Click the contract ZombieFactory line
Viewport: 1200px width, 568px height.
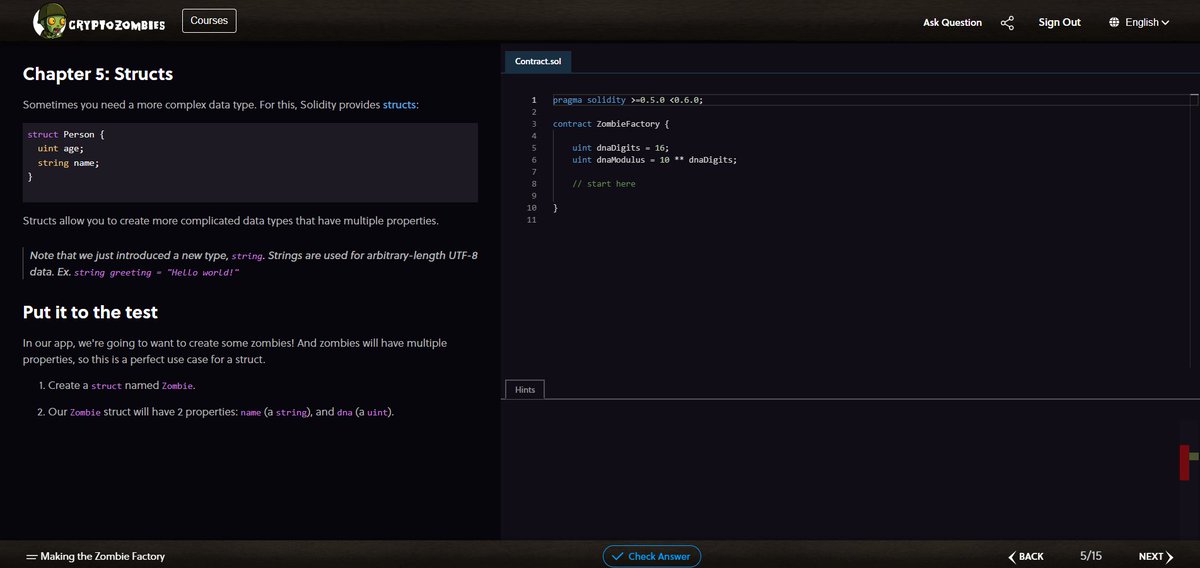tap(611, 124)
